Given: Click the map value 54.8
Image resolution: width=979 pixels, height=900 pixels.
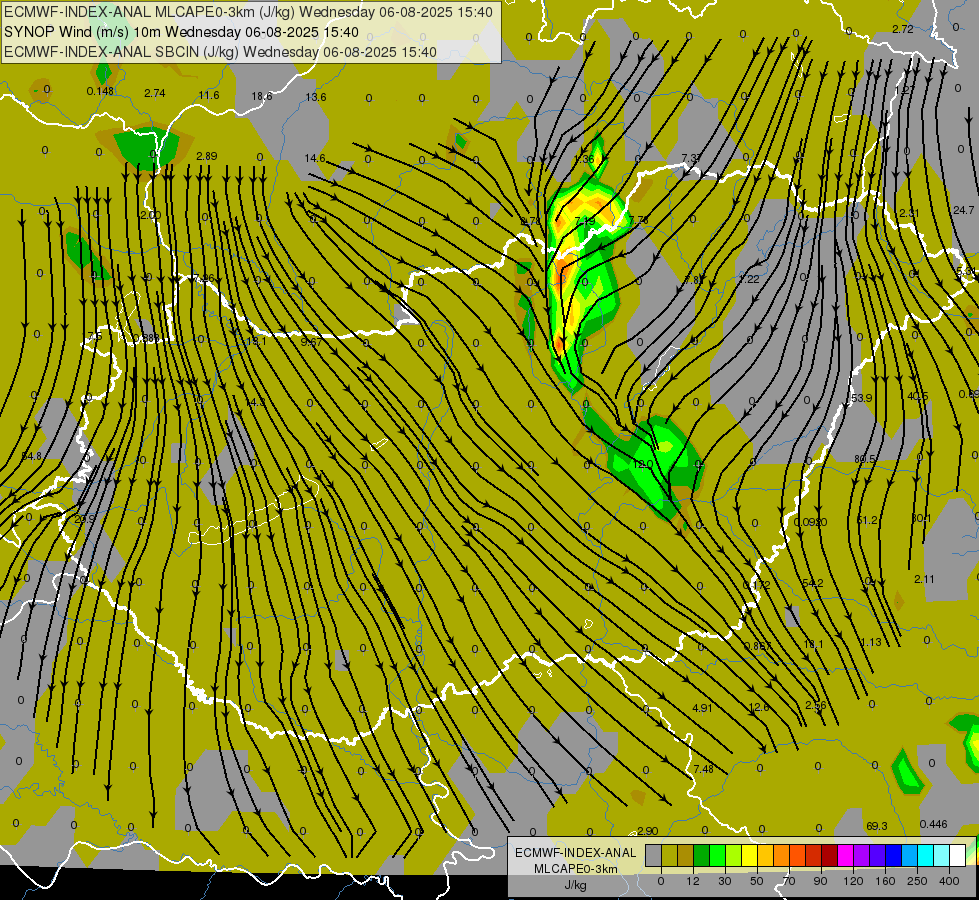Looking at the screenshot, I should (x=31, y=456).
